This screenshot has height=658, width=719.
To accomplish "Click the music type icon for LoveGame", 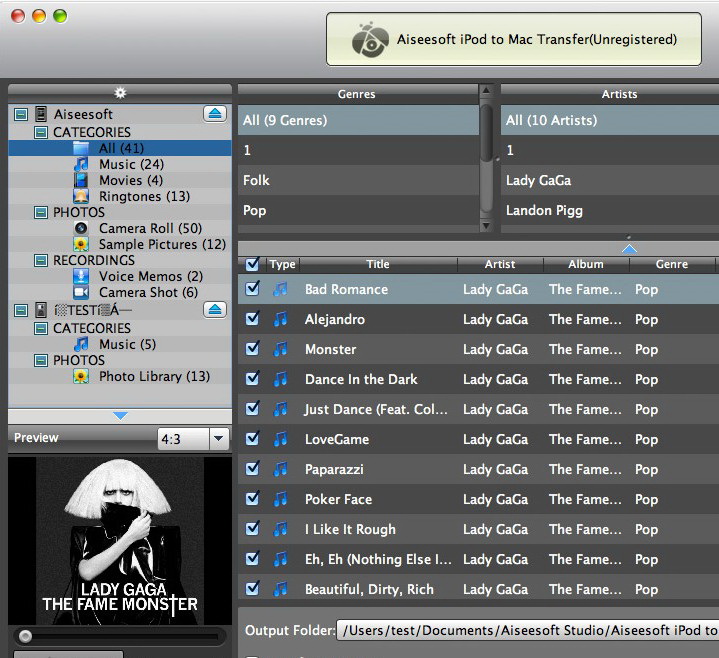I will 280,439.
